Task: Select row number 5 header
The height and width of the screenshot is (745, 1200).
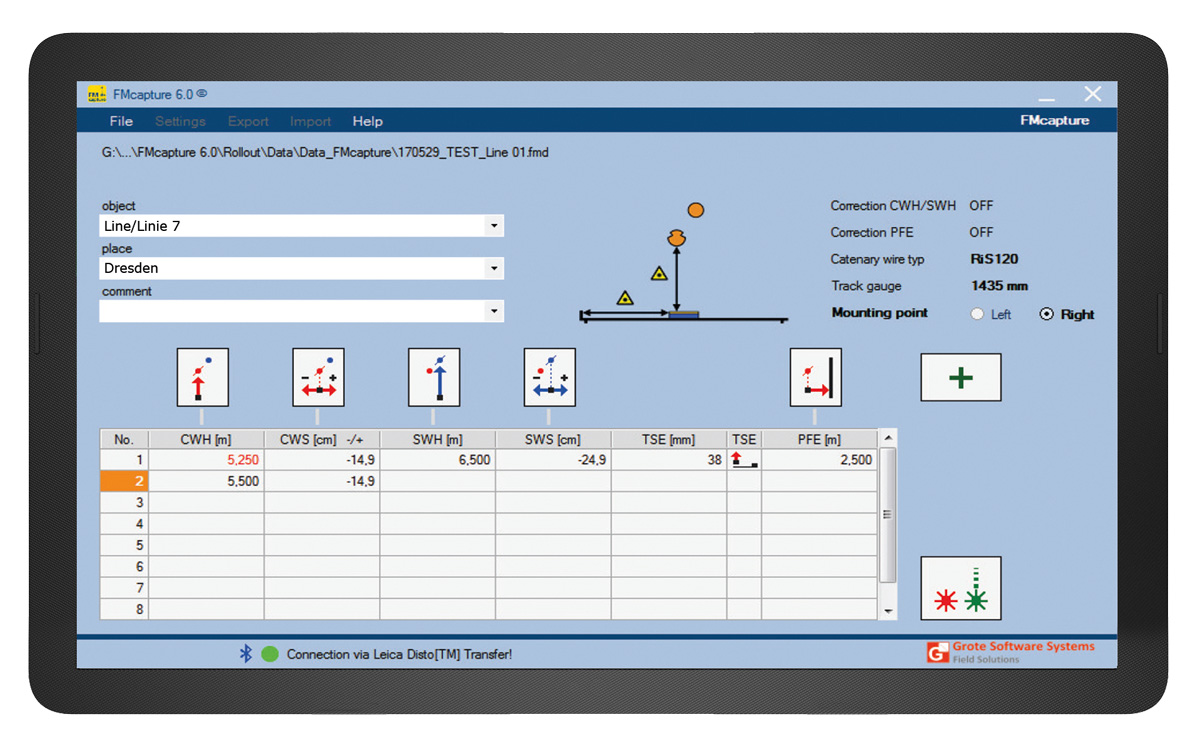Action: click(124, 545)
